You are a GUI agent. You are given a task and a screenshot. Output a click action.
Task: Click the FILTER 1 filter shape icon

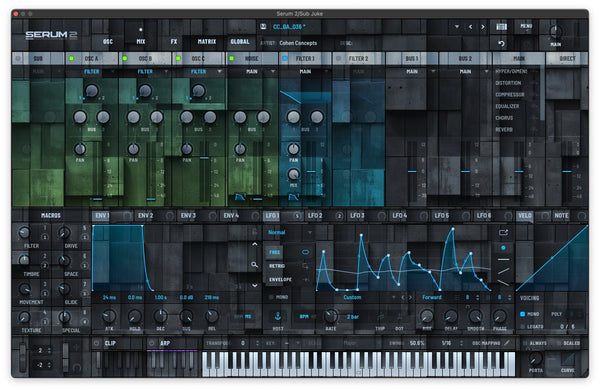tap(294, 197)
